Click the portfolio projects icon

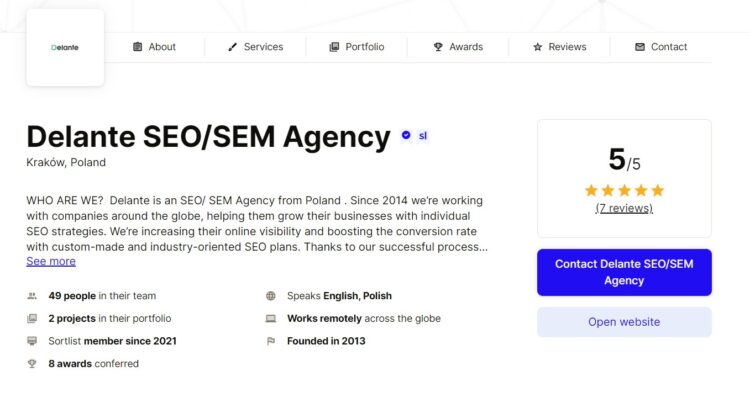pyautogui.click(x=32, y=318)
